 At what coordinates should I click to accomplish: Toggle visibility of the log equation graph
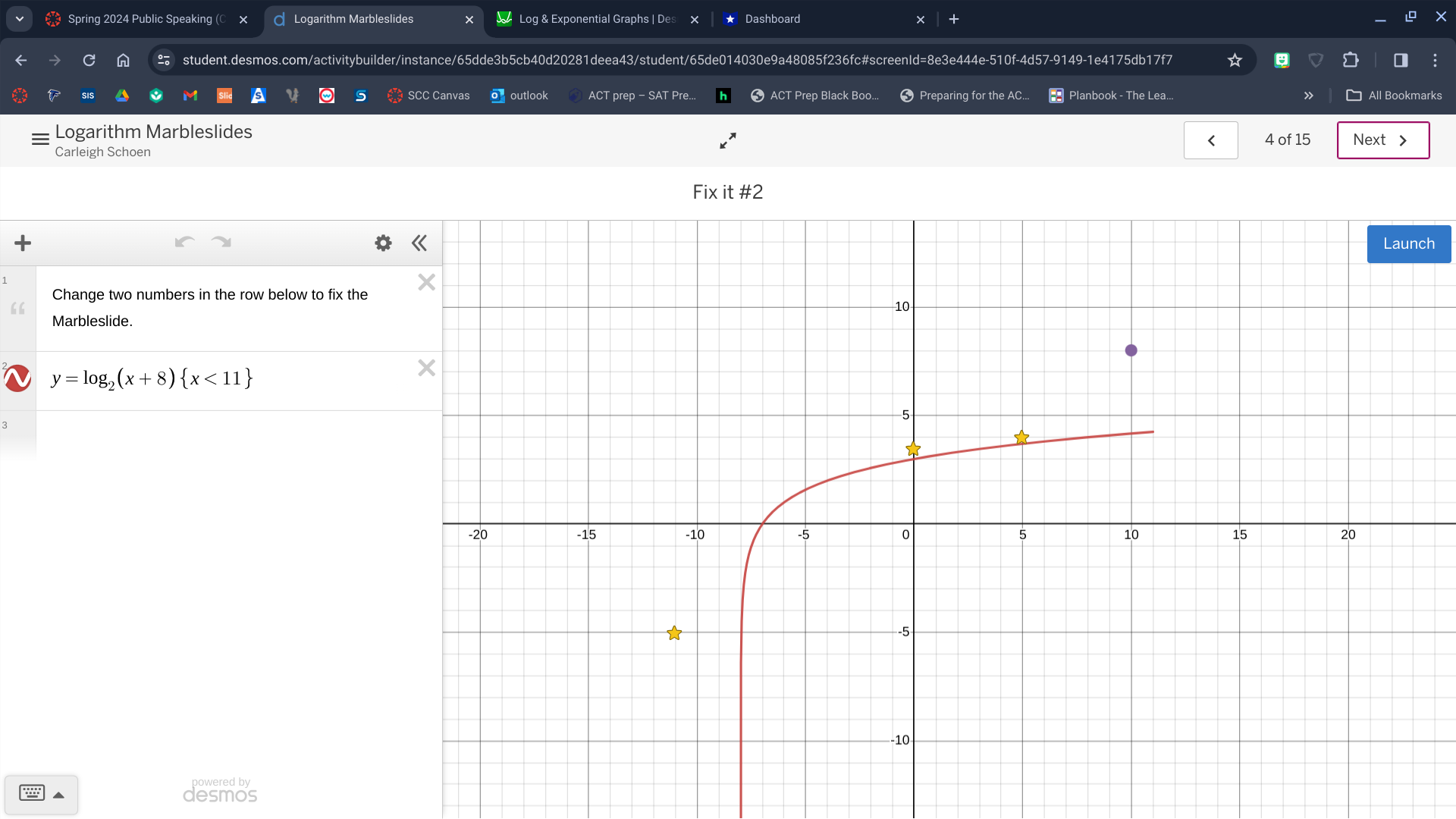pyautogui.click(x=17, y=378)
